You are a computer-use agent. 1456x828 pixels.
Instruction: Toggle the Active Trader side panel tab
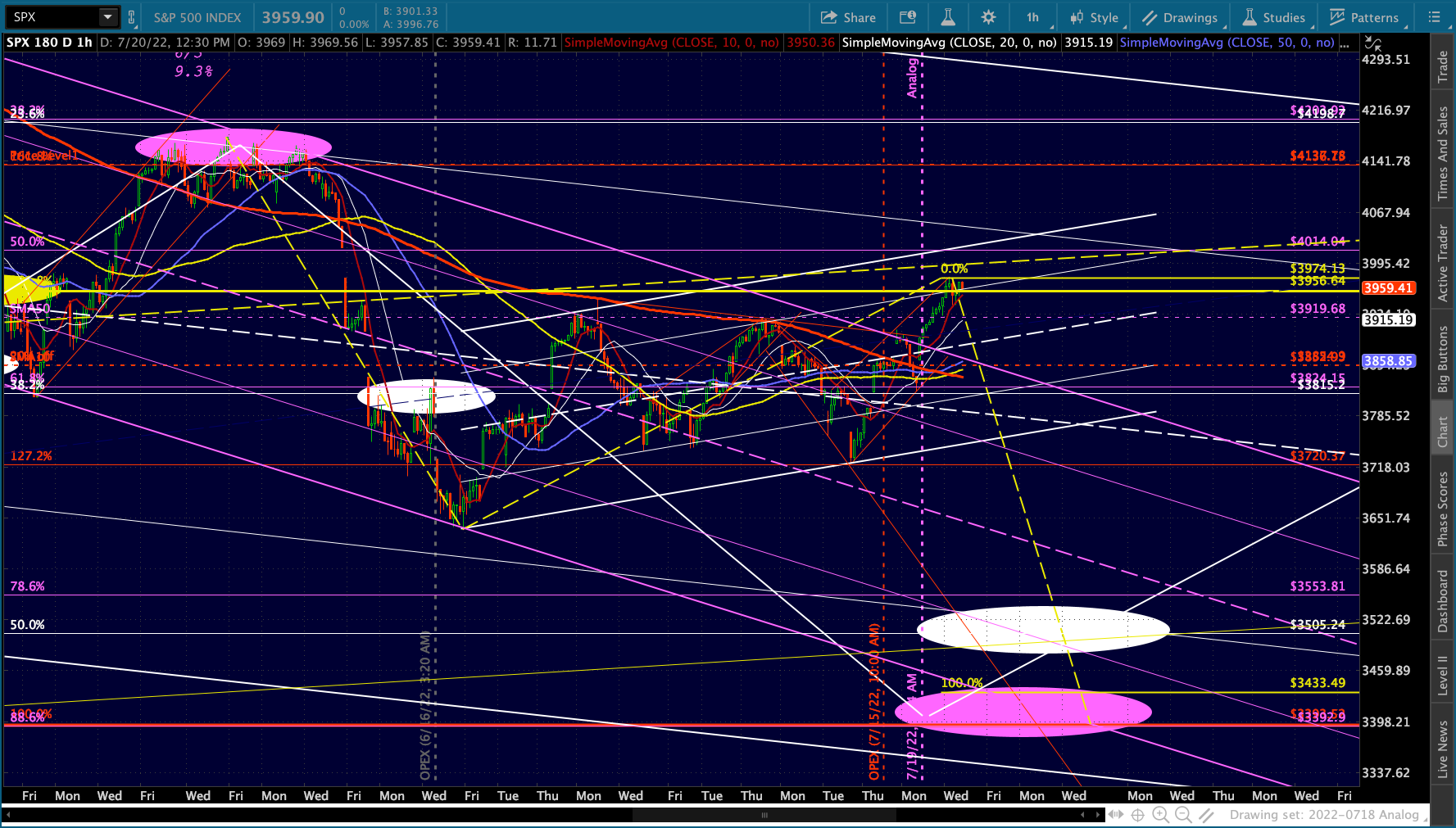pos(1443,262)
